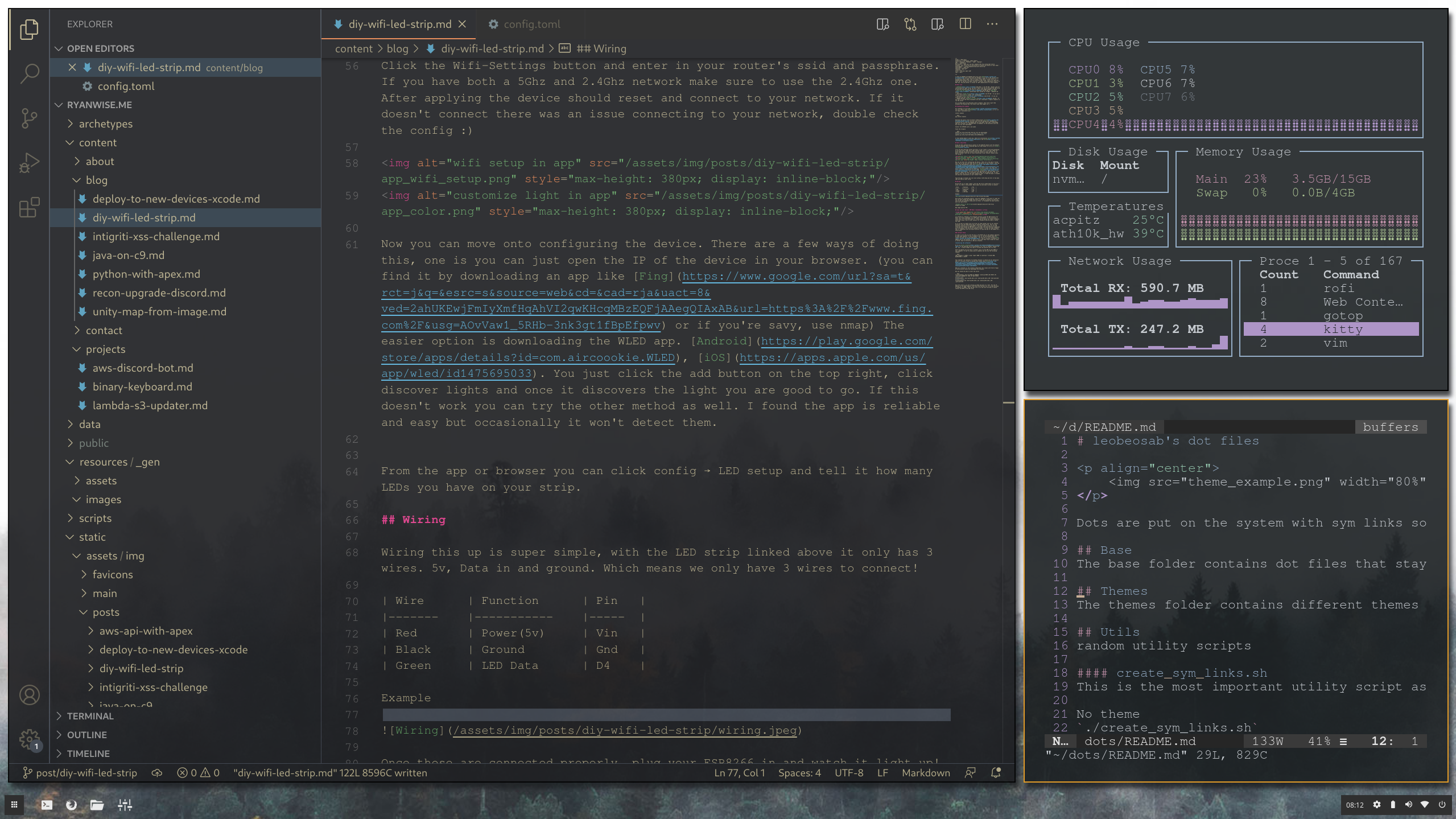Open the Extensions view

29,207
